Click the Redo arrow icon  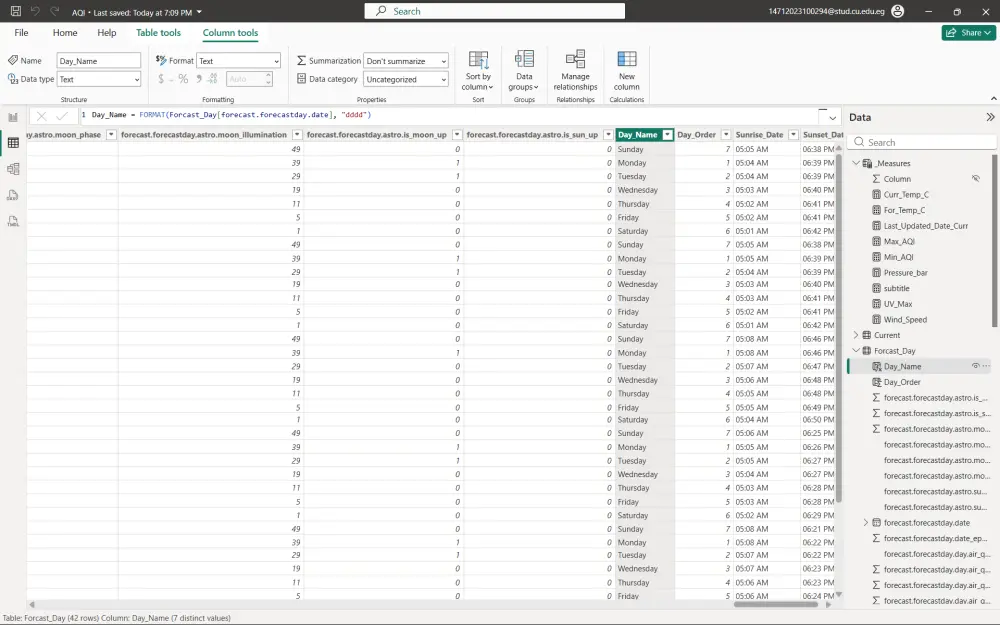(55, 11)
